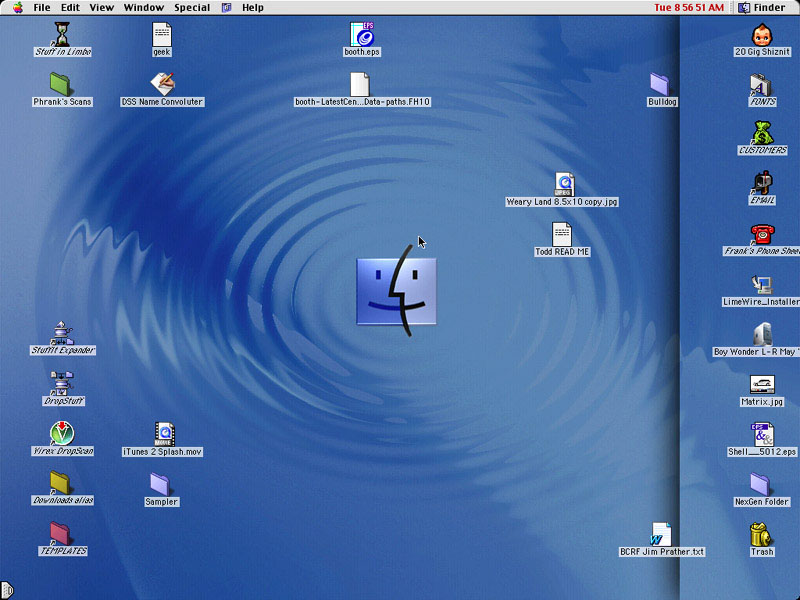Select the FONTS alias icon
The height and width of the screenshot is (600, 800).
[x=761, y=85]
